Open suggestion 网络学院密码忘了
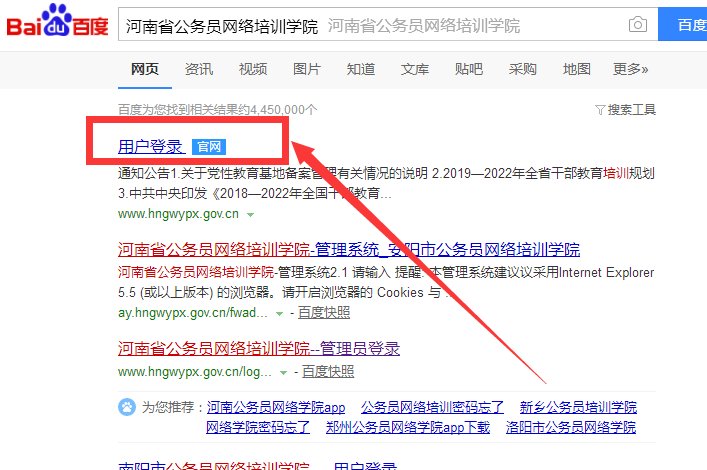Image resolution: width=707 pixels, height=470 pixels. pyautogui.click(x=258, y=427)
